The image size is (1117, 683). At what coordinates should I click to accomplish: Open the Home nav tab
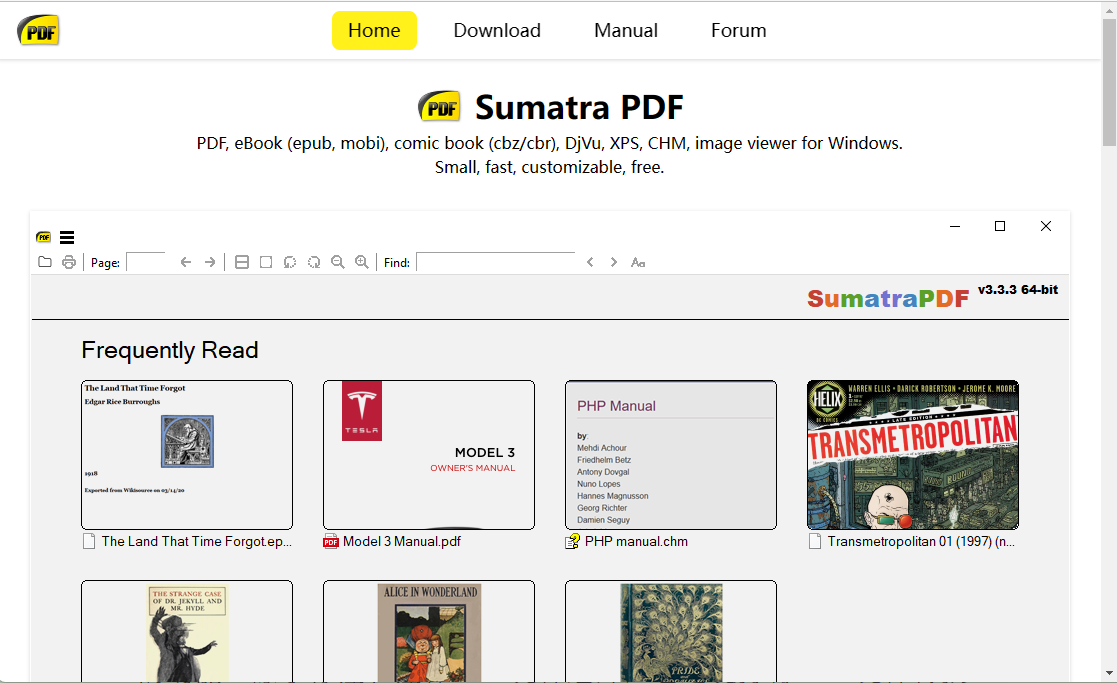tap(374, 31)
